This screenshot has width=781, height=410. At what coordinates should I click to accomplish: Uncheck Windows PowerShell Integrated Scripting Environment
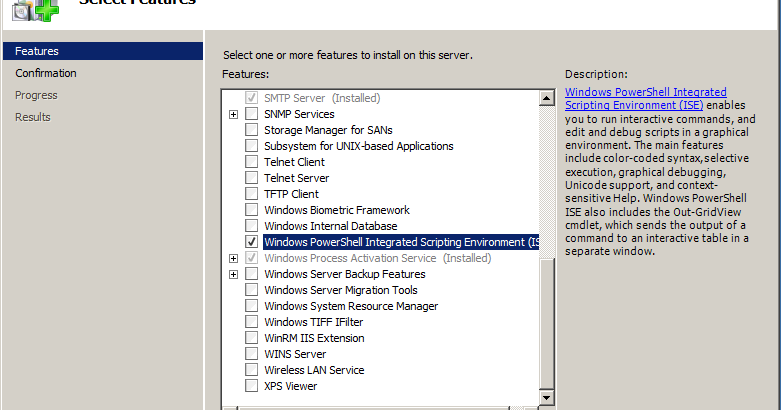[251, 242]
